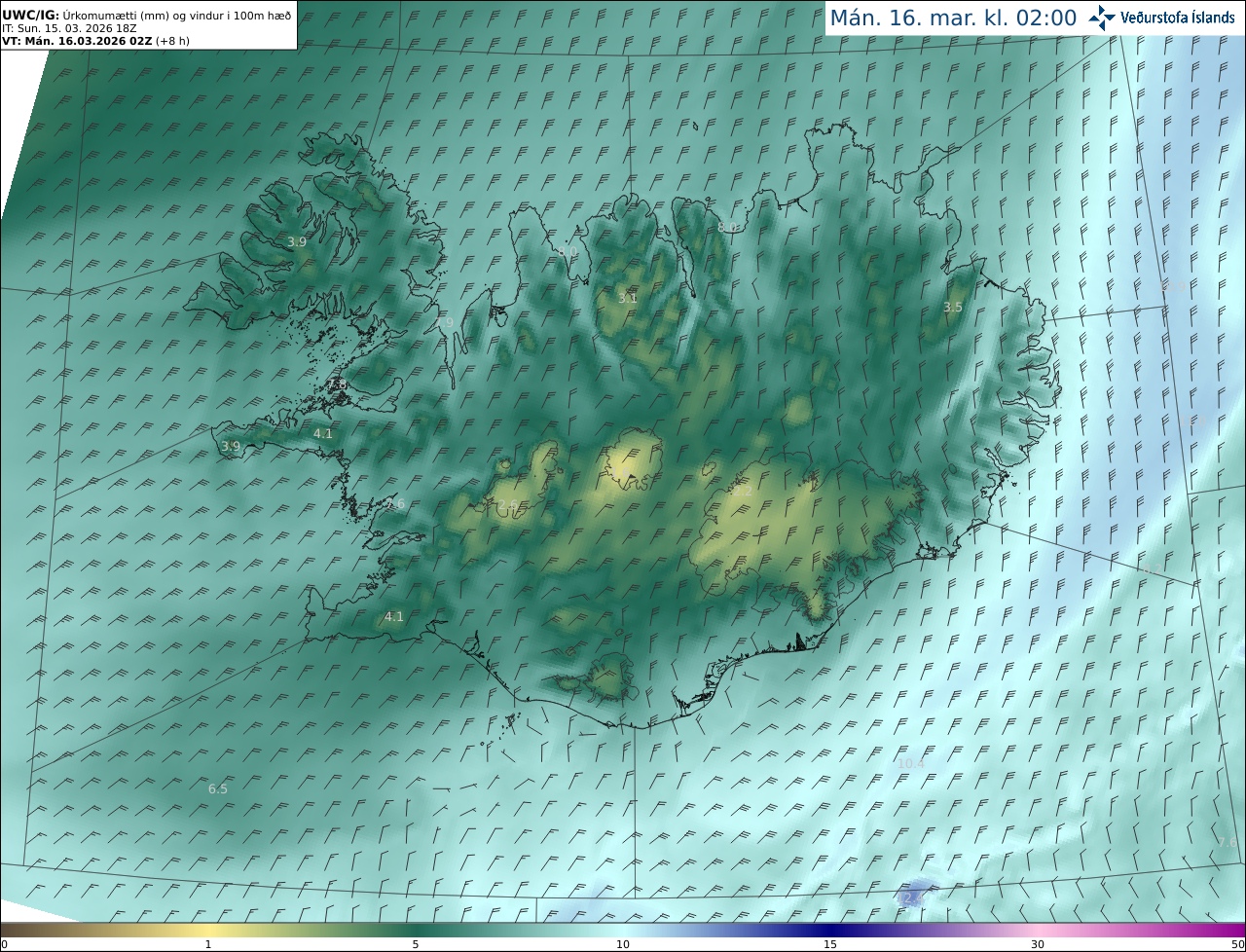
Task: Click the 1 tick label on the colorbar
Action: point(208,944)
